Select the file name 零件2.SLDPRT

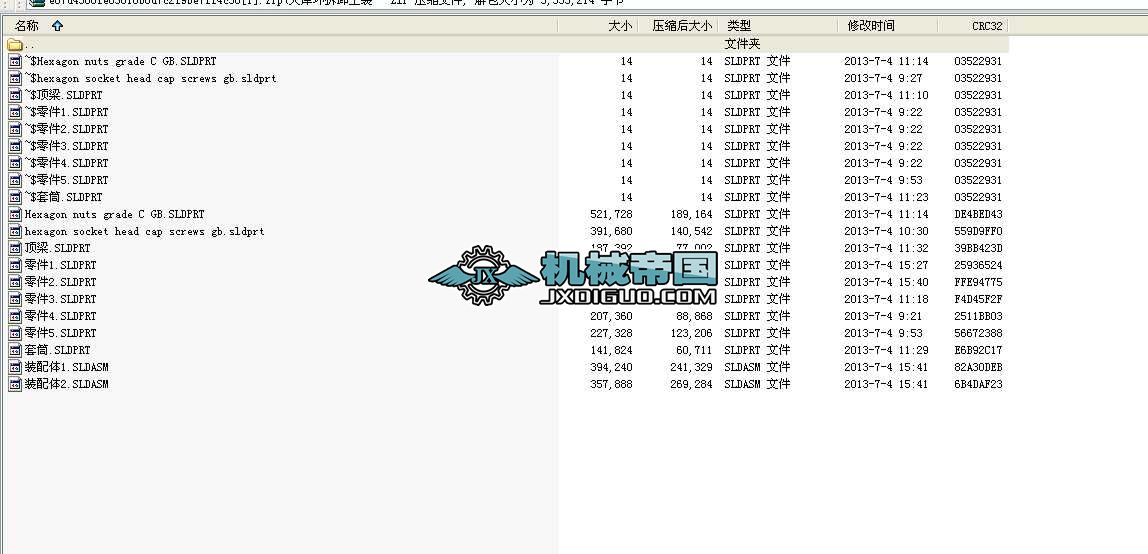point(61,282)
